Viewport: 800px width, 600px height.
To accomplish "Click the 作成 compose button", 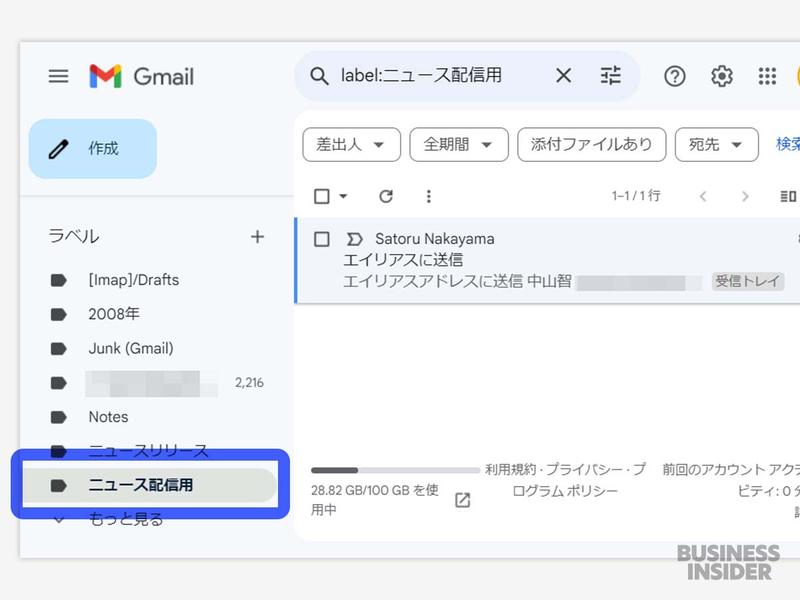I will click(93, 148).
